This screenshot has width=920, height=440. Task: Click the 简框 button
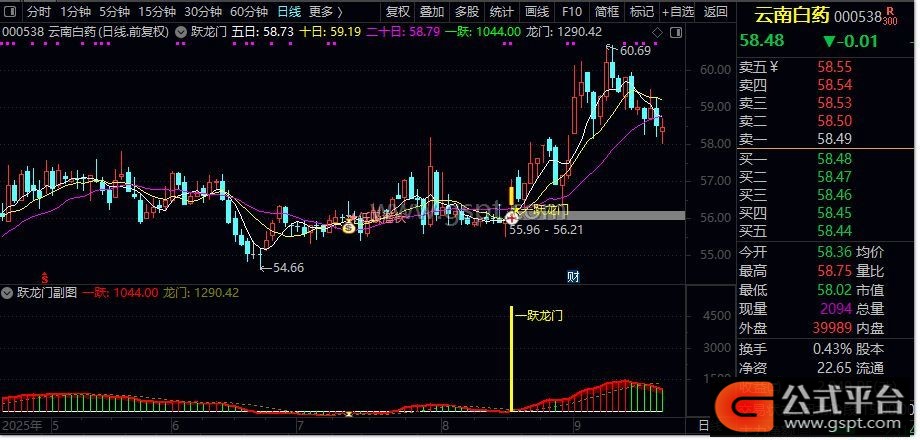coord(606,12)
